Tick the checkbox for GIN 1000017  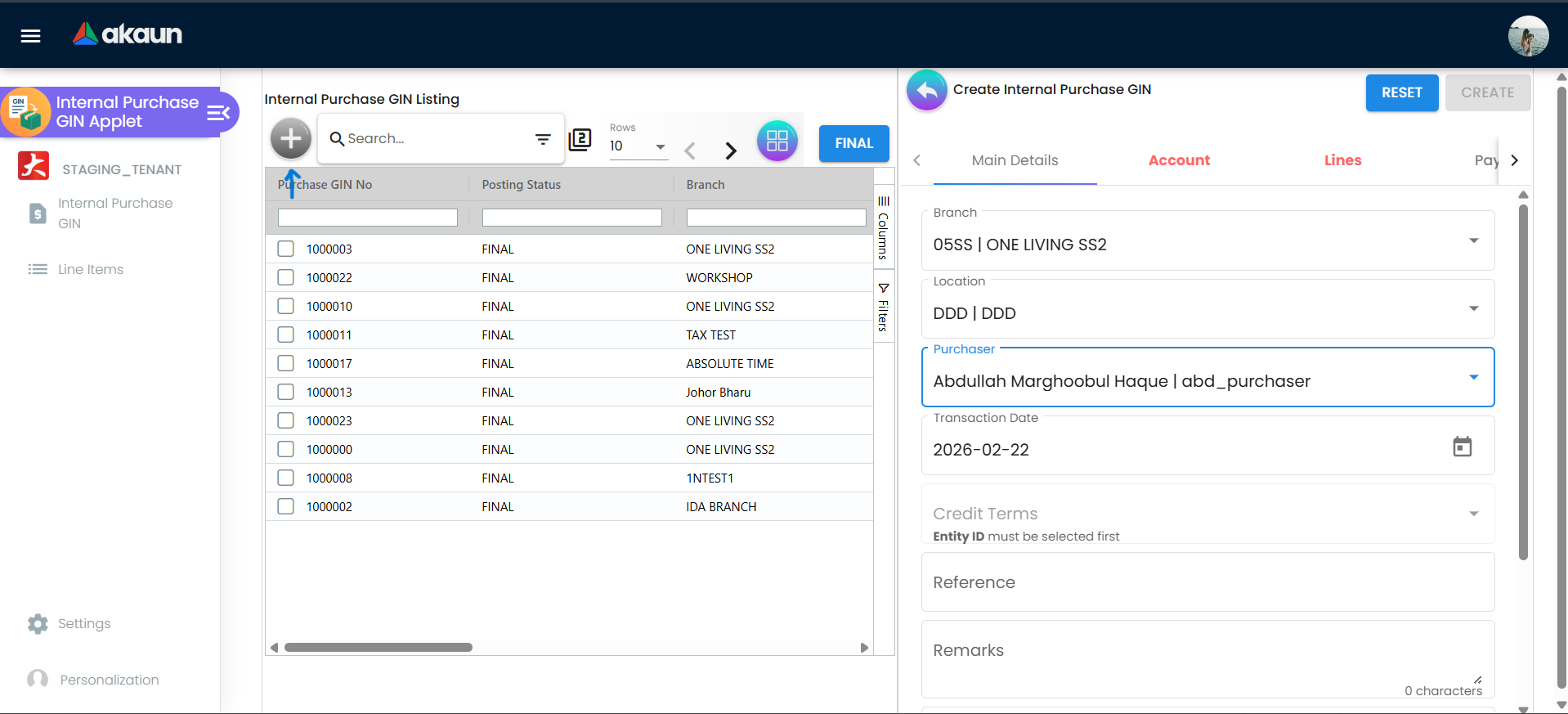click(285, 363)
